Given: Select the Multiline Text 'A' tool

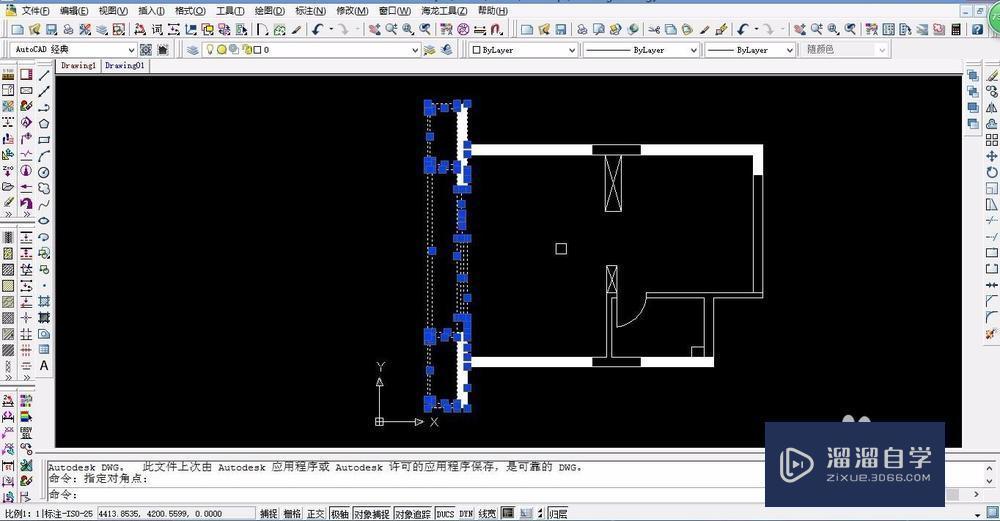Looking at the screenshot, I should 44,366.
